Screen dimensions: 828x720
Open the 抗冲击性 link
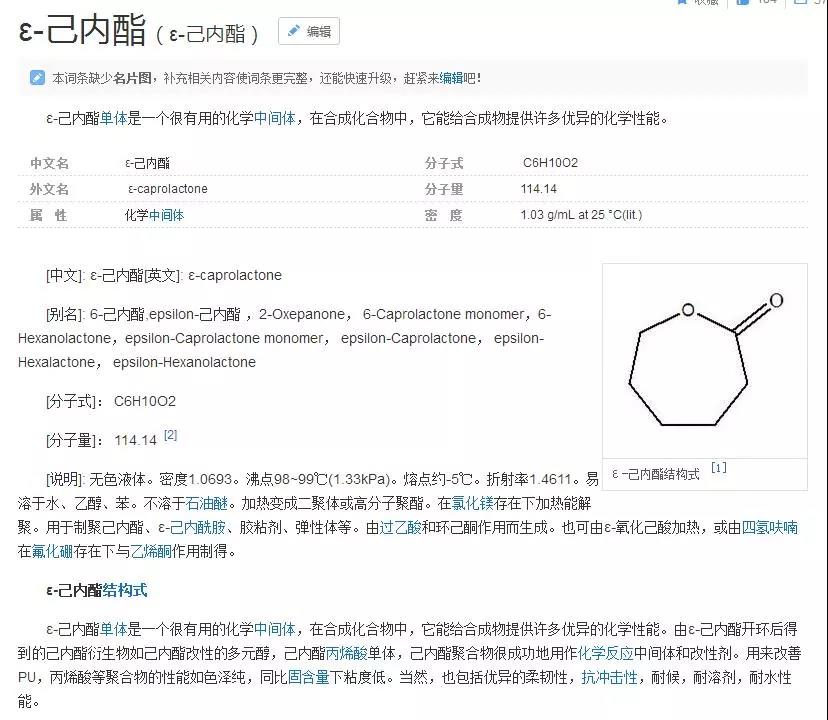coord(609,677)
